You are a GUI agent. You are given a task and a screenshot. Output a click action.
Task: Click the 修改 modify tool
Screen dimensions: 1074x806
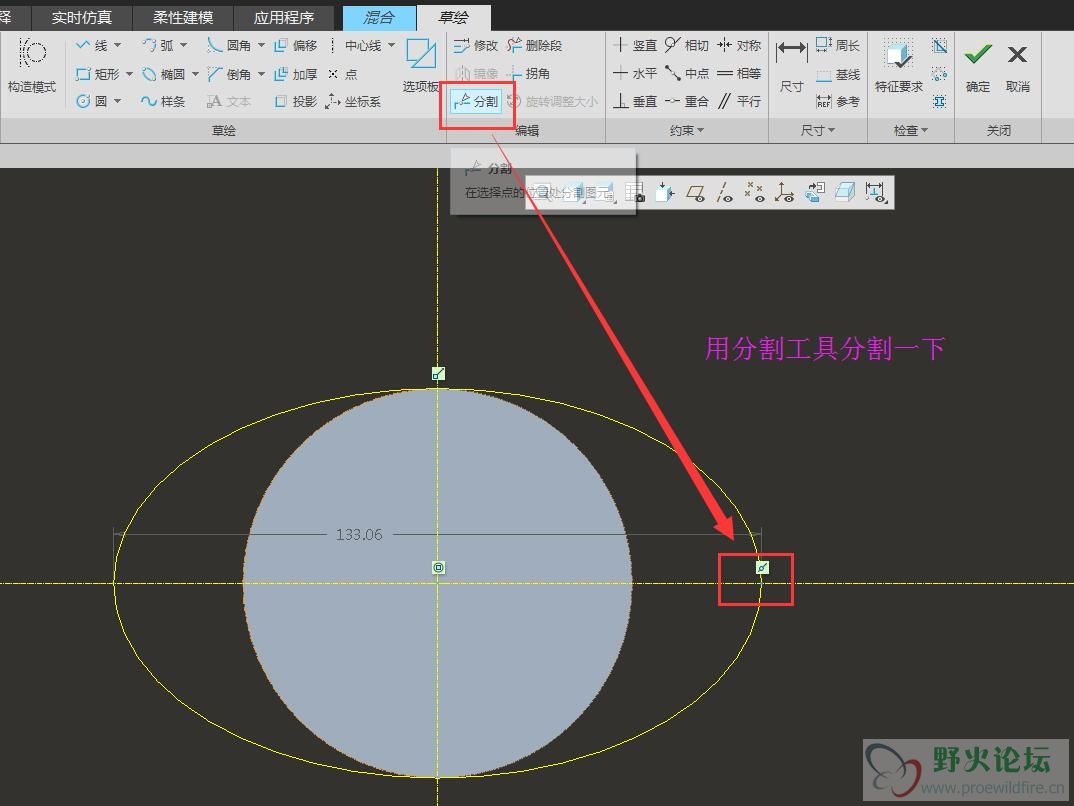(475, 45)
